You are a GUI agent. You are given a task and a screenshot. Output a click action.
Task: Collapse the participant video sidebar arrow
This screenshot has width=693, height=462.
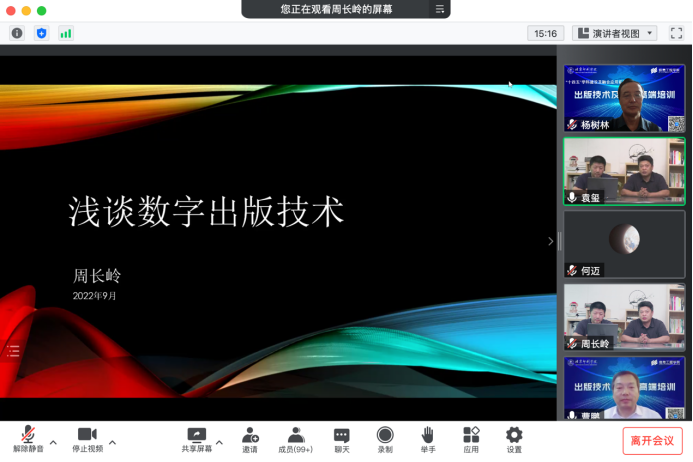[x=550, y=241]
